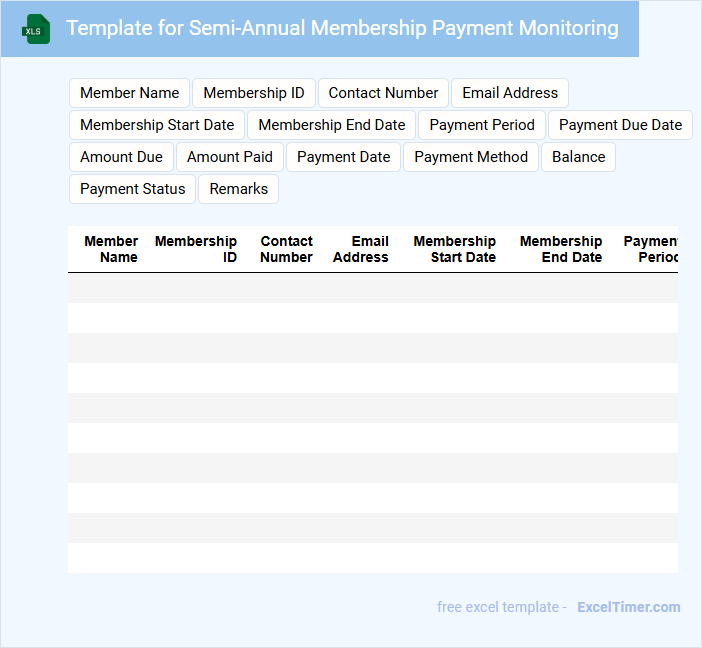Select the Member Name tag

click(129, 93)
